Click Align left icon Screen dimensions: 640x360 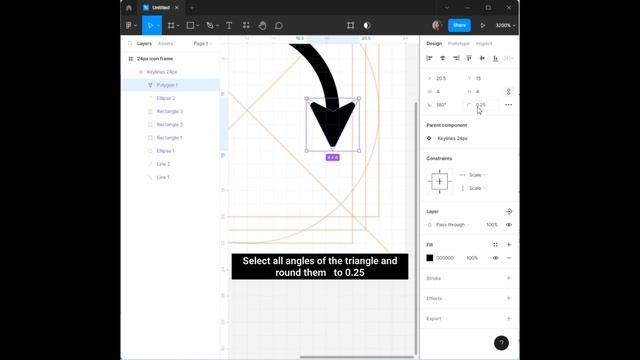click(429, 58)
